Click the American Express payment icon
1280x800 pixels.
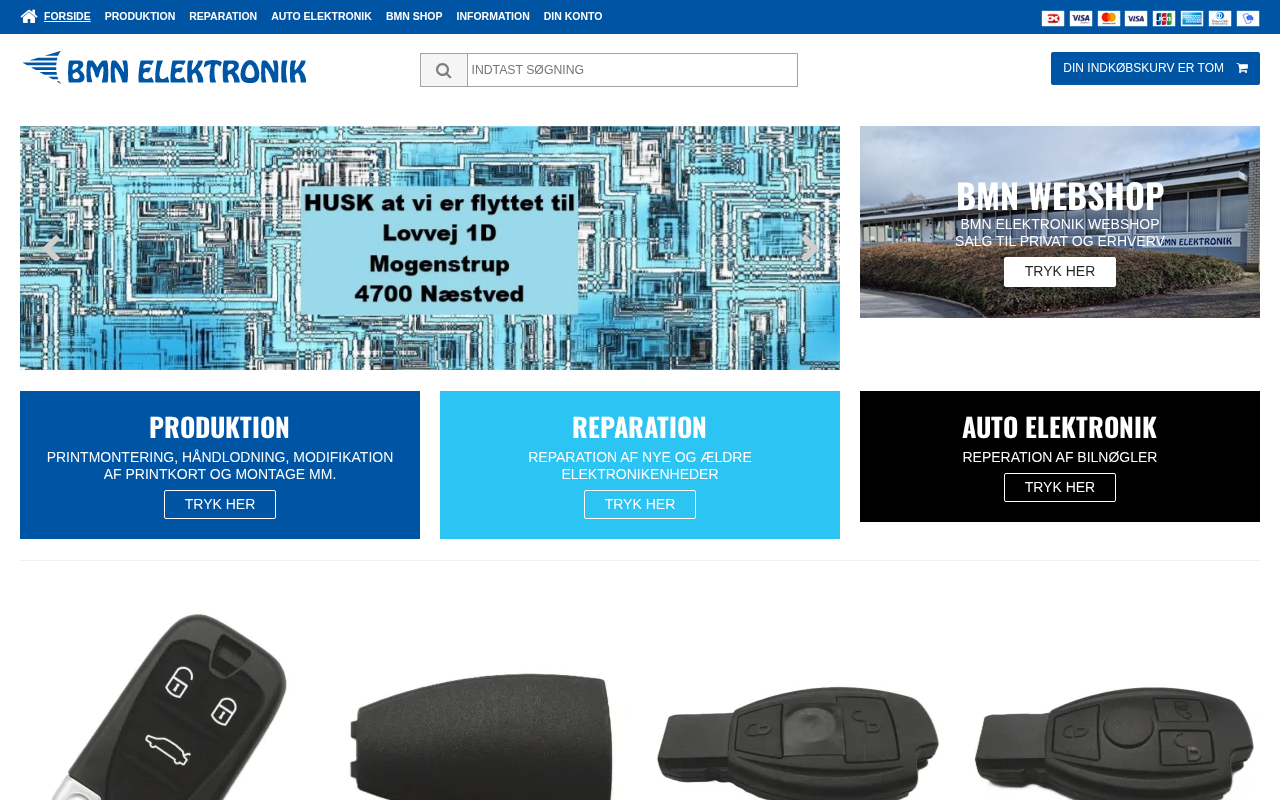click(1192, 18)
